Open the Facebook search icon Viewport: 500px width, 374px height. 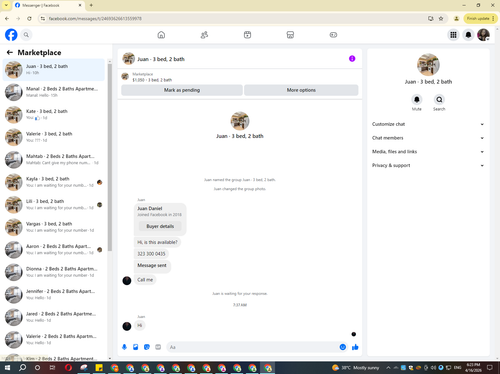(26, 35)
